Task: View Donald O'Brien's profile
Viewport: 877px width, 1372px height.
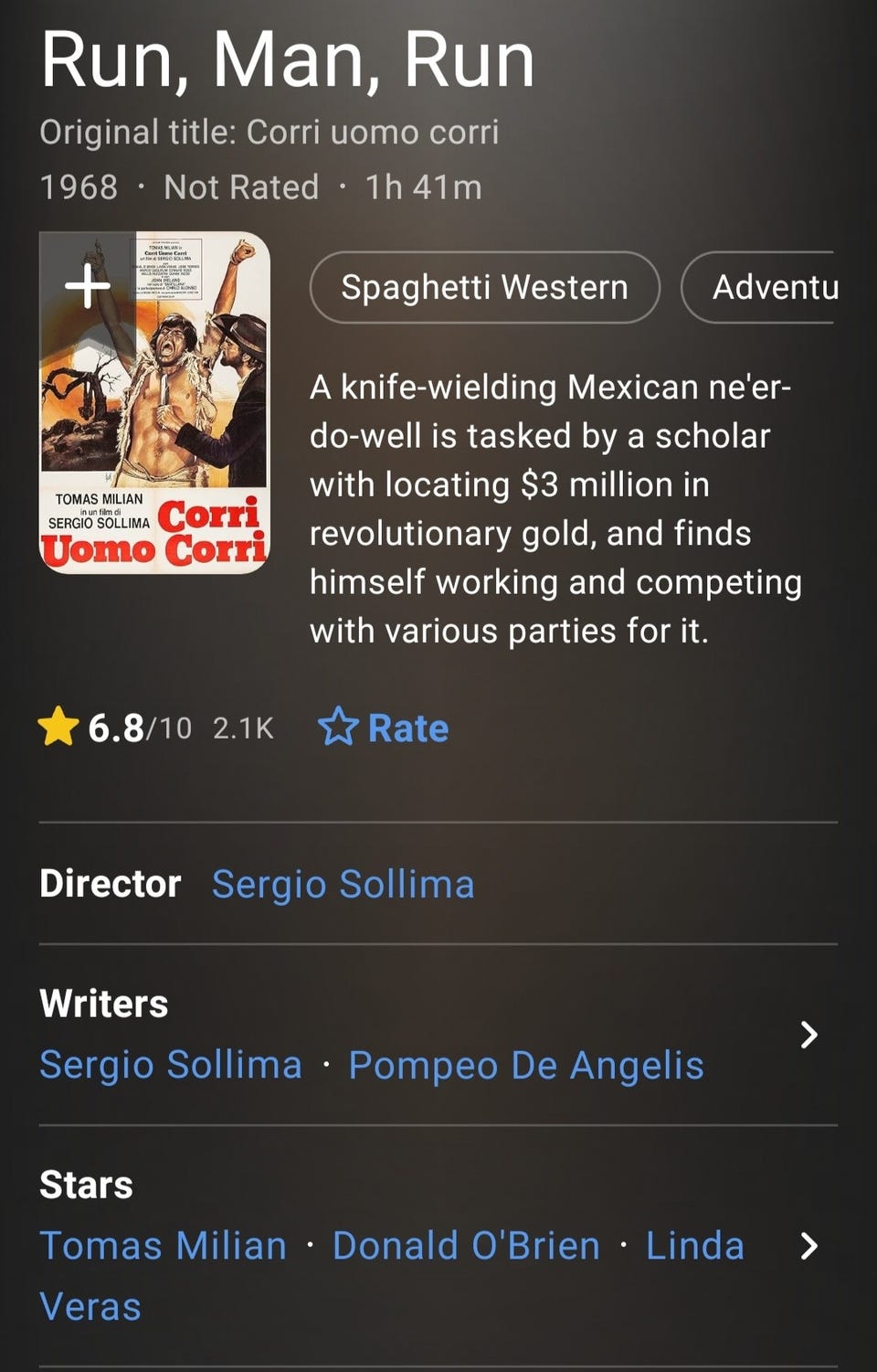Action: (x=466, y=1246)
